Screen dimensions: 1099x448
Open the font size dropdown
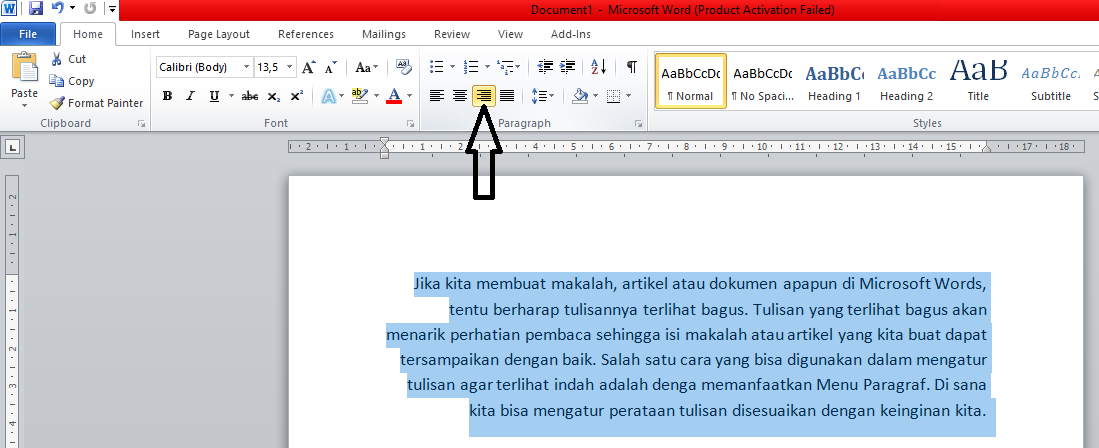[291, 67]
